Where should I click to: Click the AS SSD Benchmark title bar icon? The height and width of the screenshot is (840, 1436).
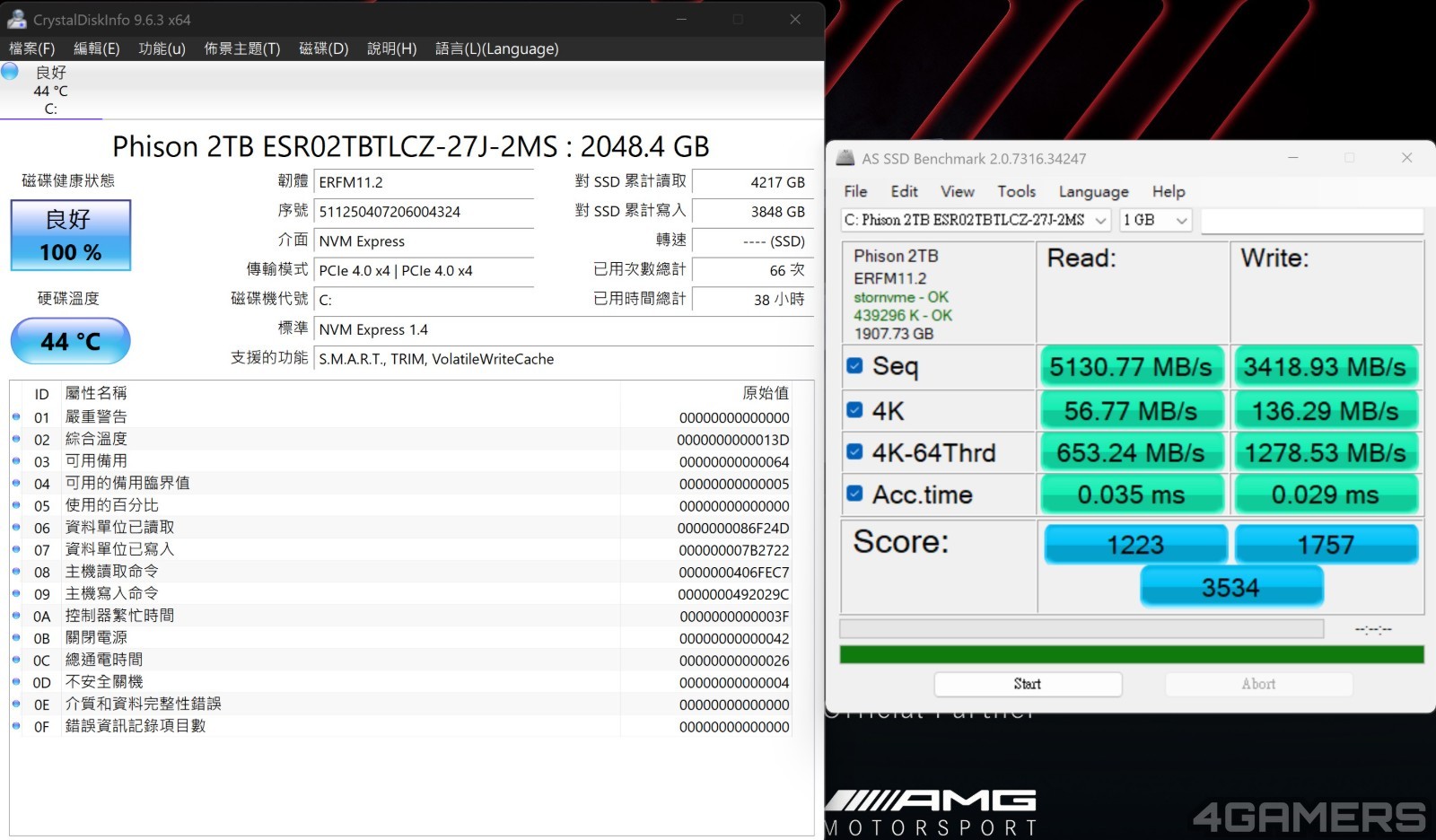845,159
